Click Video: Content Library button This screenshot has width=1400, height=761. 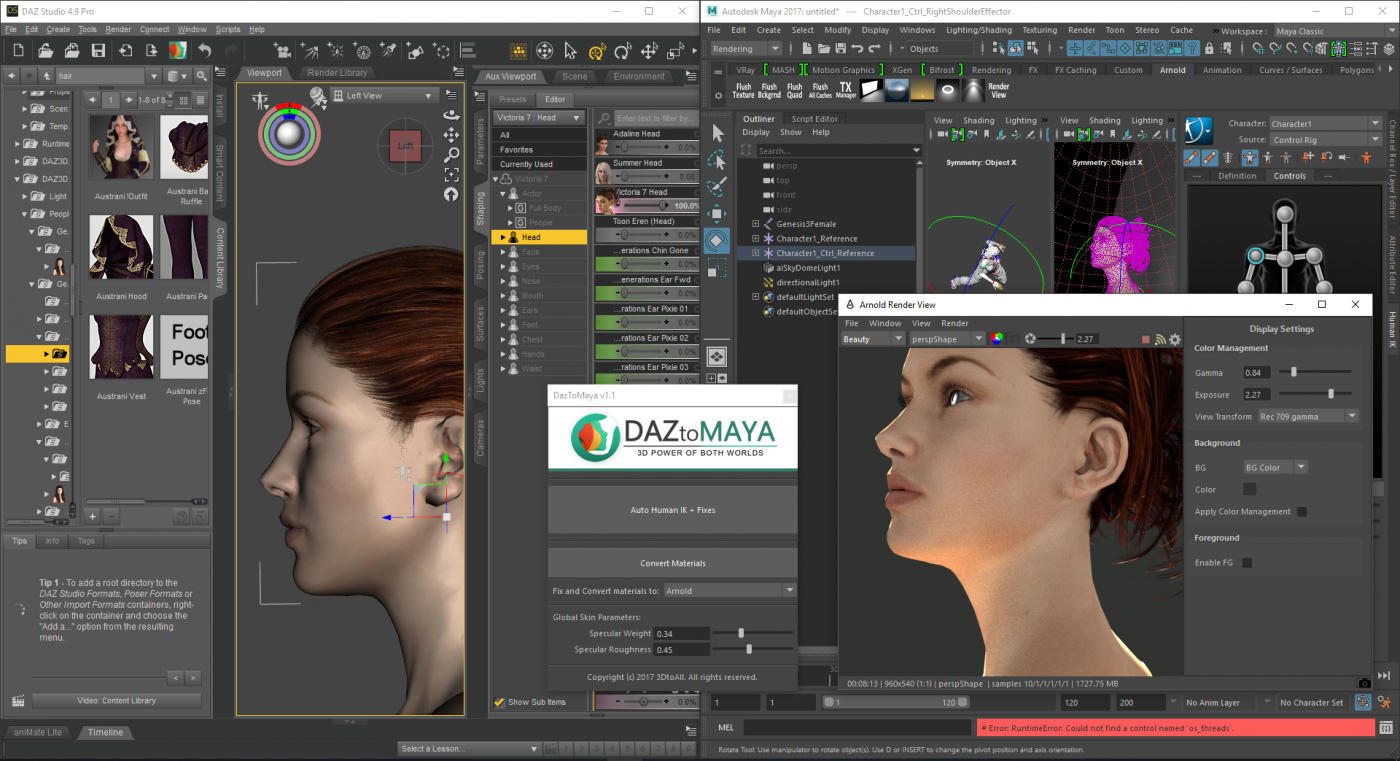[x=116, y=701]
